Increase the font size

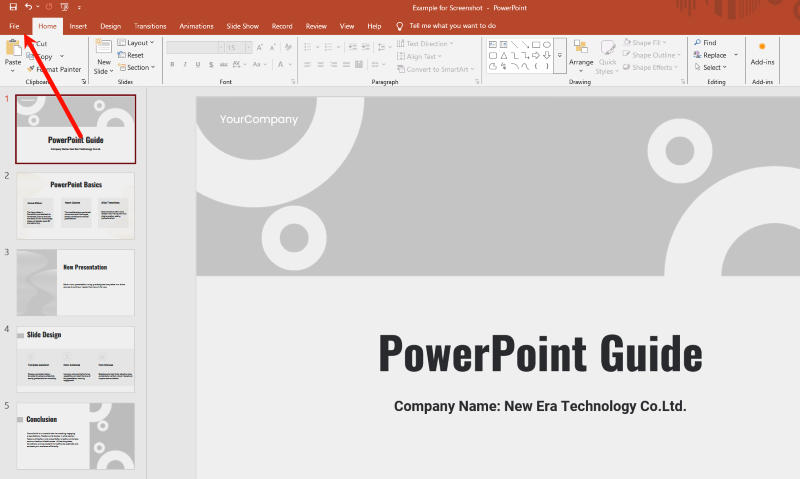260,47
